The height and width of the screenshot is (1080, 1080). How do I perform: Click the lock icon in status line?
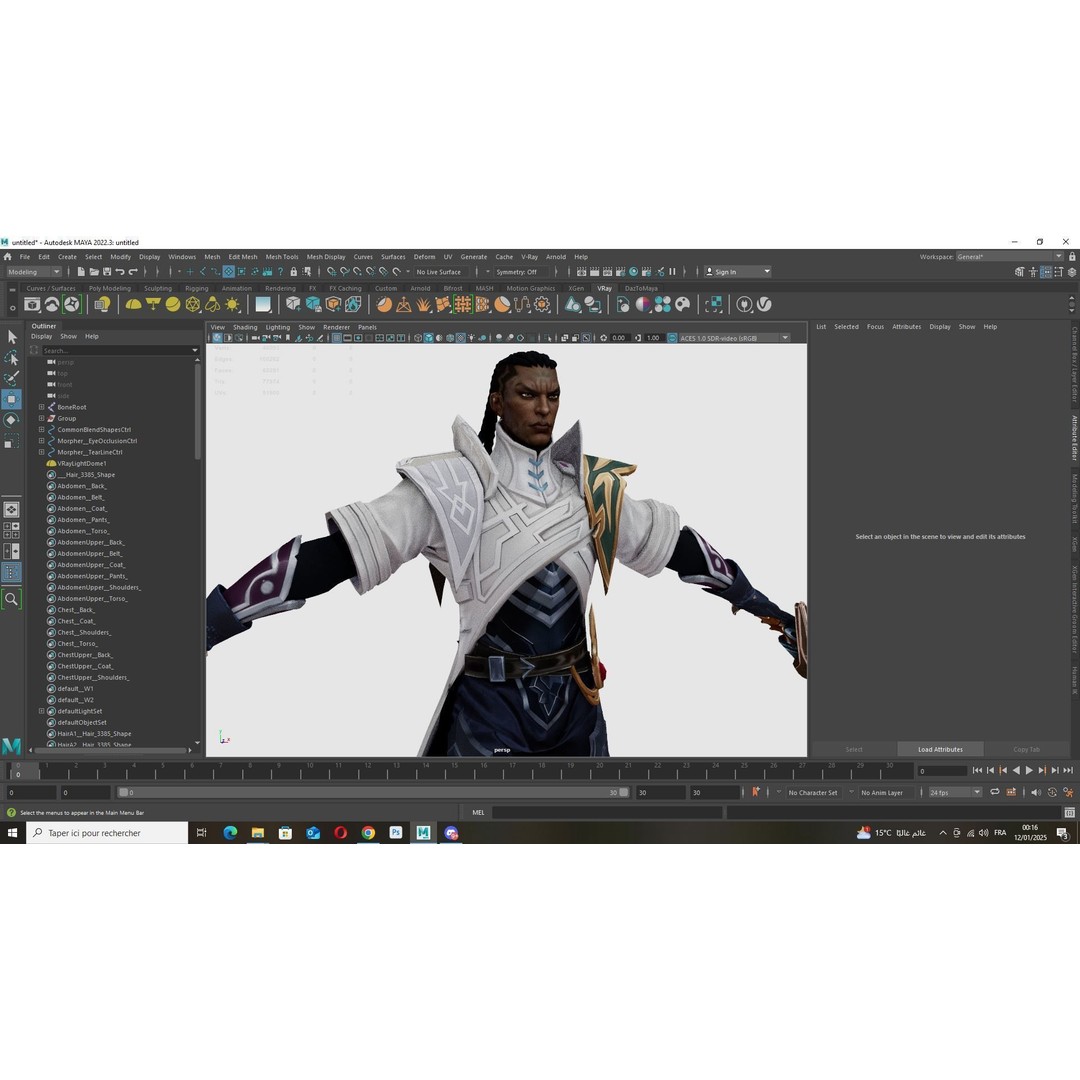[x=293, y=272]
